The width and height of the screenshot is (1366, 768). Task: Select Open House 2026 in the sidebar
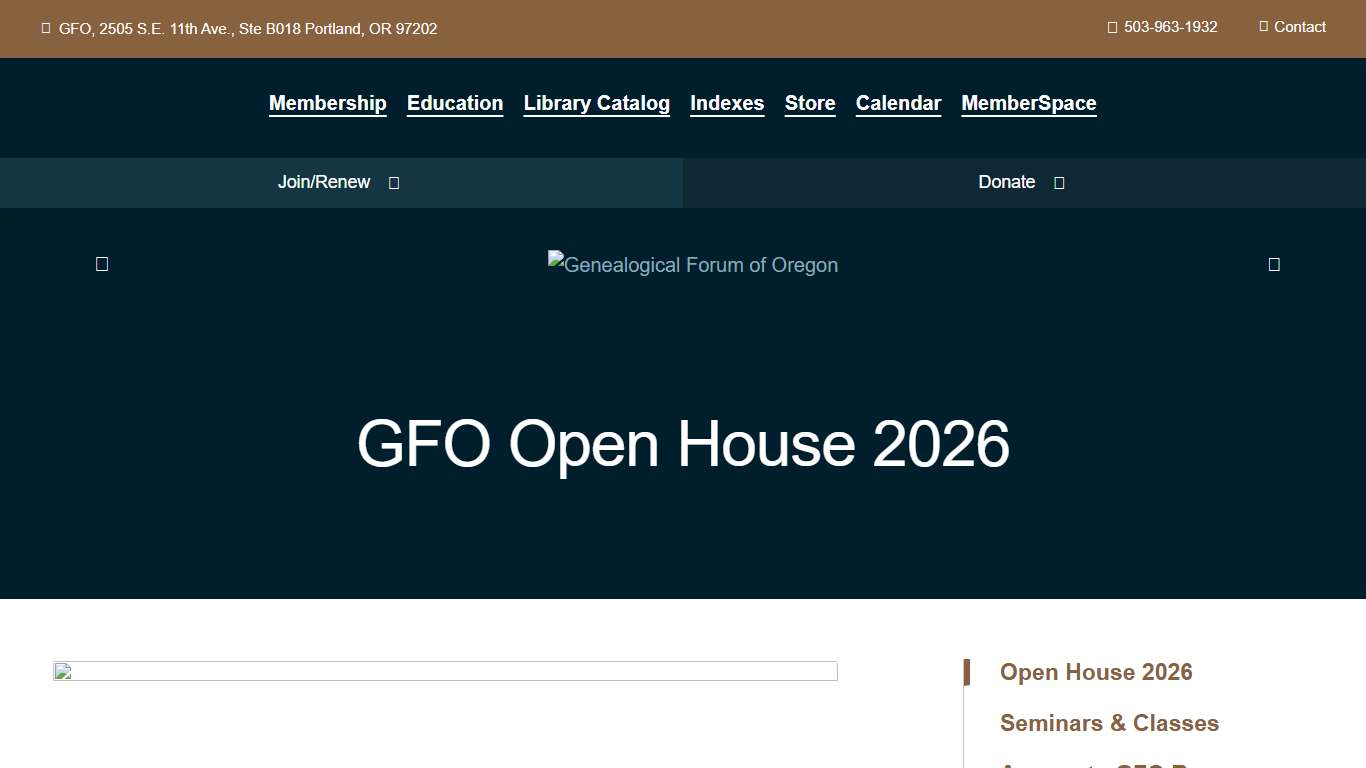1096,672
